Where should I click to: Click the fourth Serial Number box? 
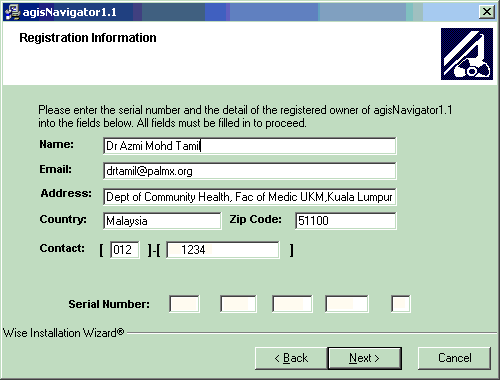point(347,304)
